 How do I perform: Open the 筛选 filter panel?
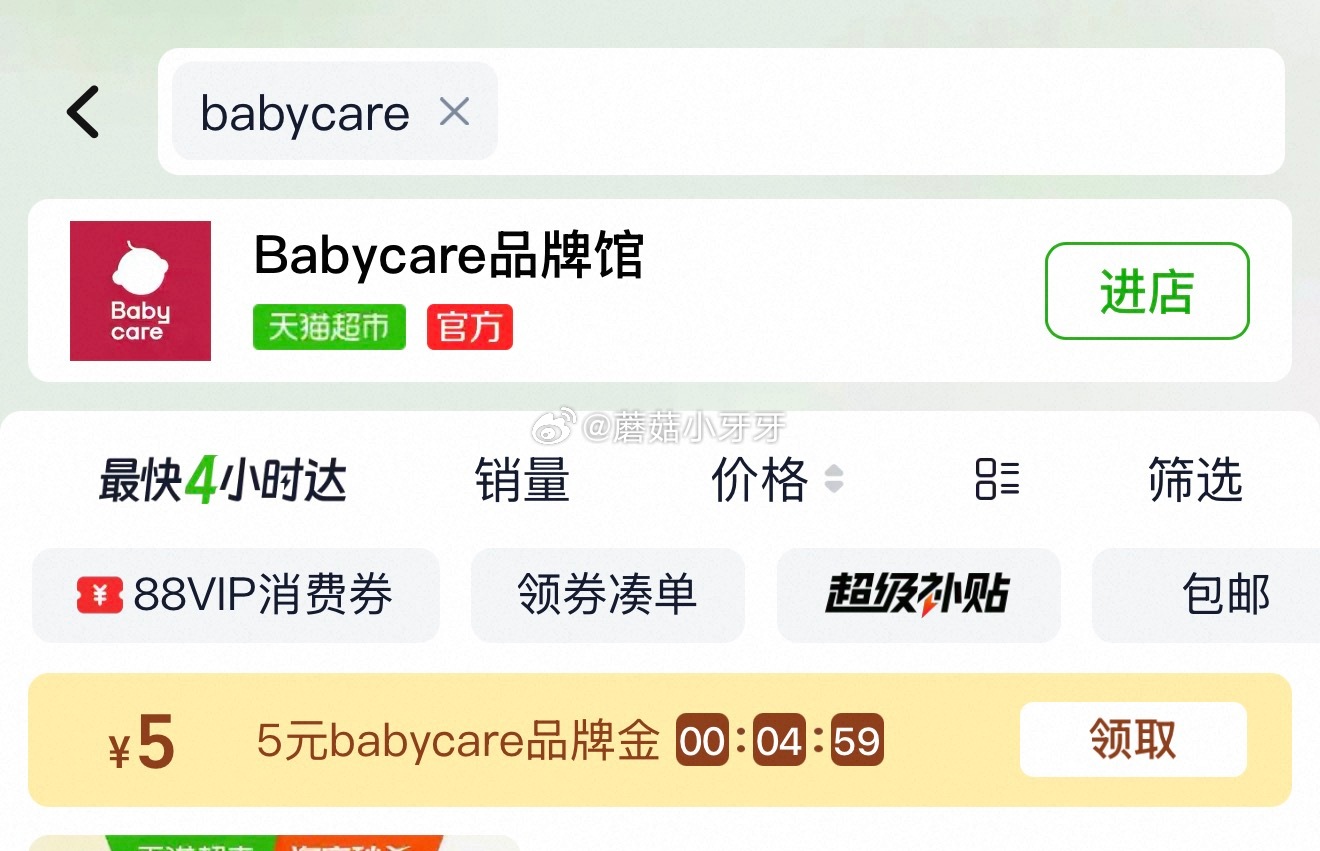point(1195,480)
